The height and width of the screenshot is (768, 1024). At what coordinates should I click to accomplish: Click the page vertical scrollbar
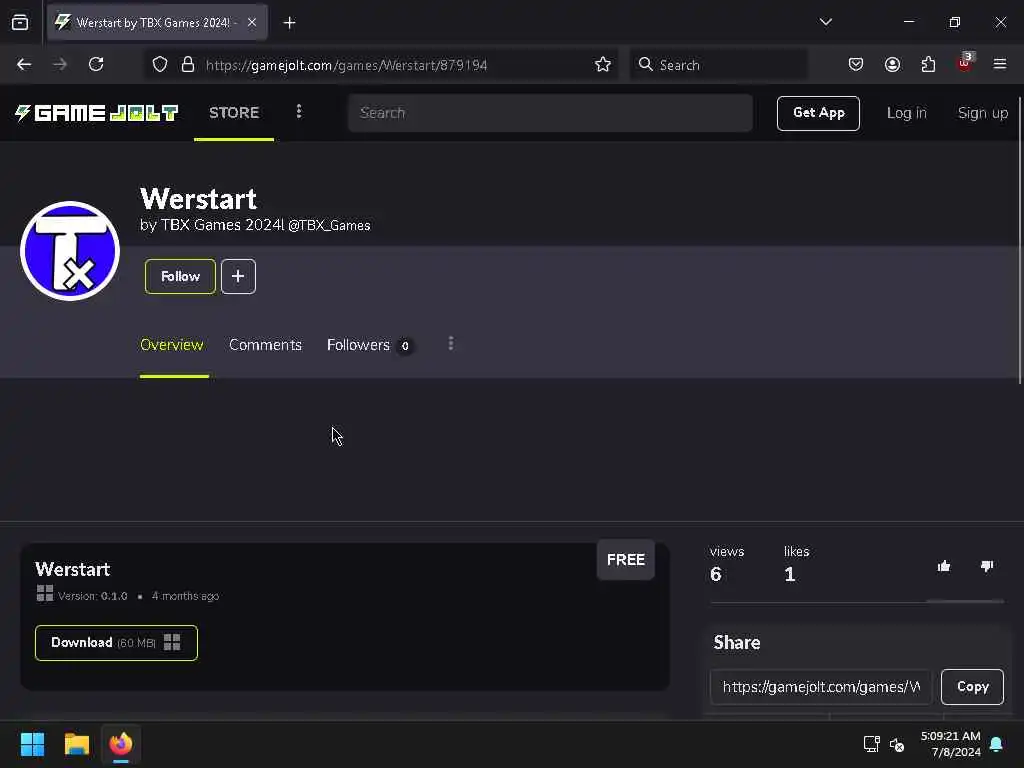pos(1019,239)
